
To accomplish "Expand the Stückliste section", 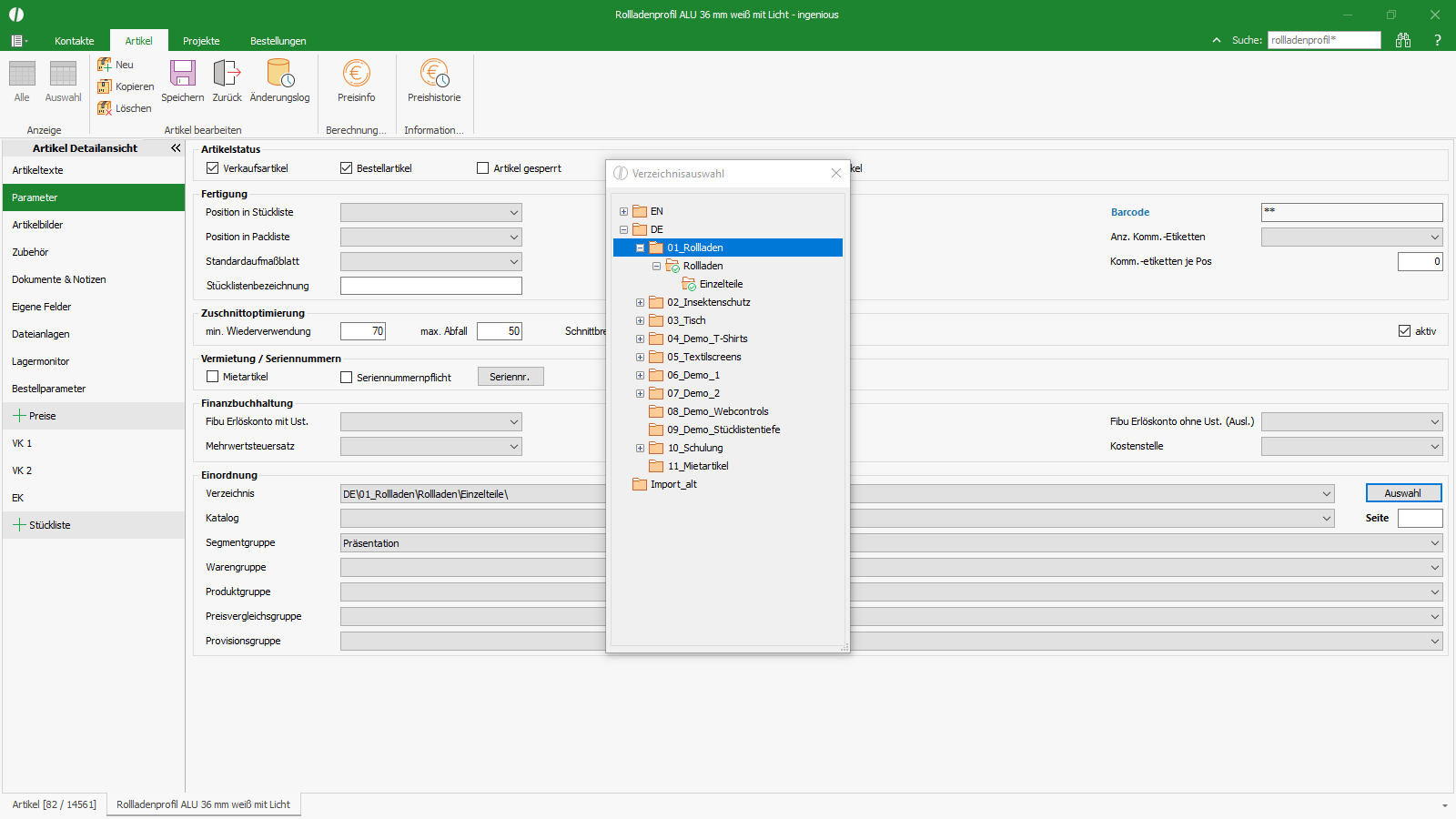I will (19, 525).
